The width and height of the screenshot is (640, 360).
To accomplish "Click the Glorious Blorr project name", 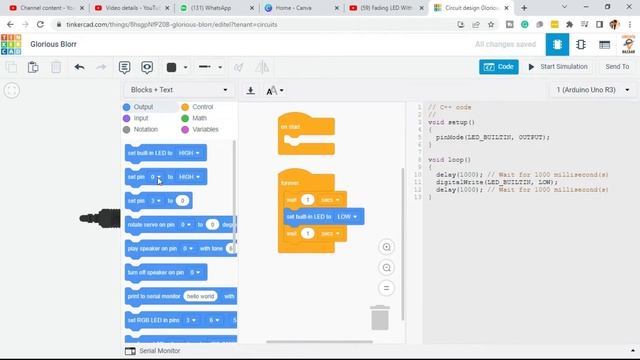I will coord(53,44).
